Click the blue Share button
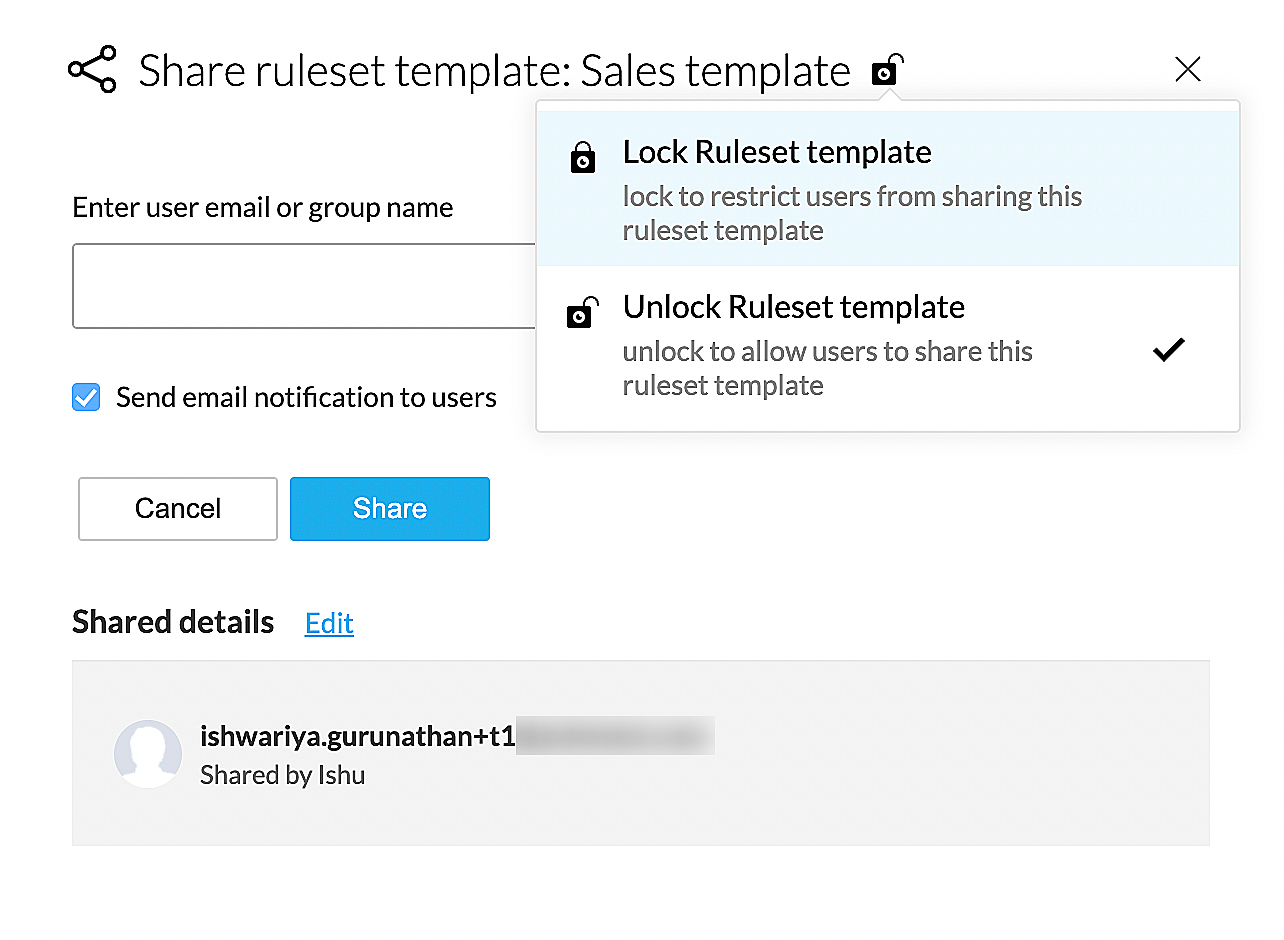 (389, 509)
